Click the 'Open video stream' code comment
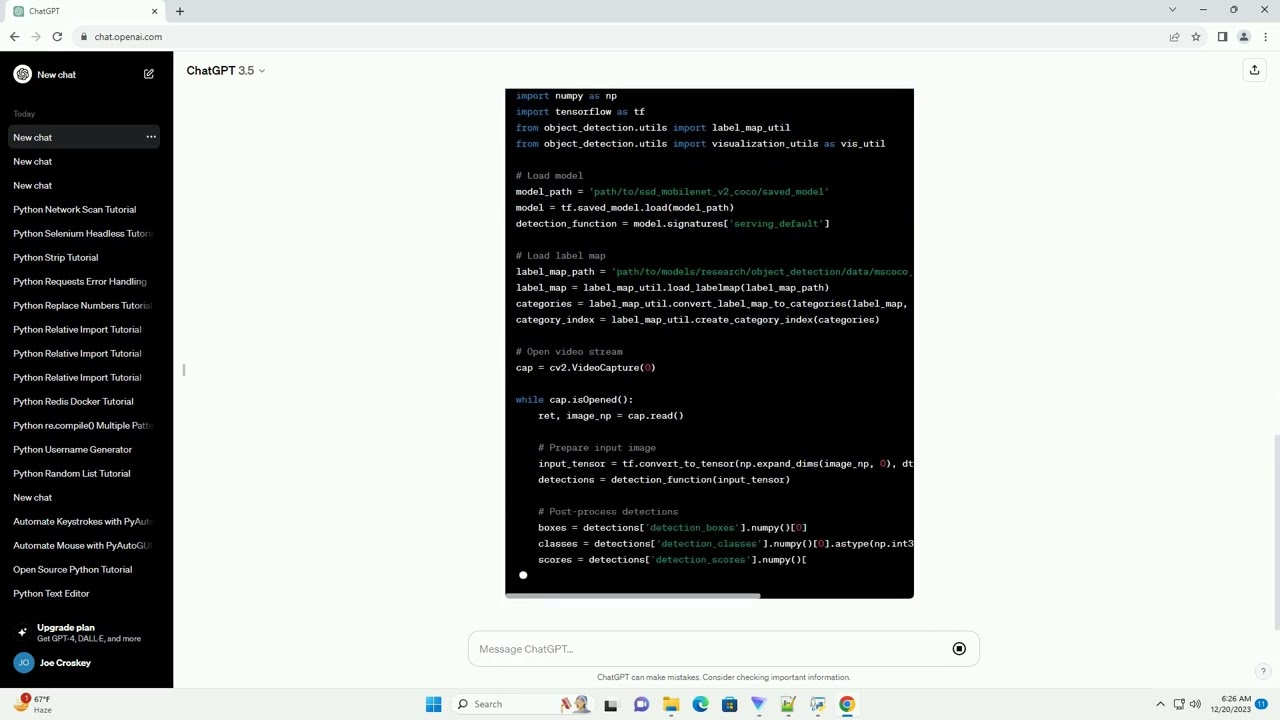This screenshot has width=1280, height=720. (569, 351)
